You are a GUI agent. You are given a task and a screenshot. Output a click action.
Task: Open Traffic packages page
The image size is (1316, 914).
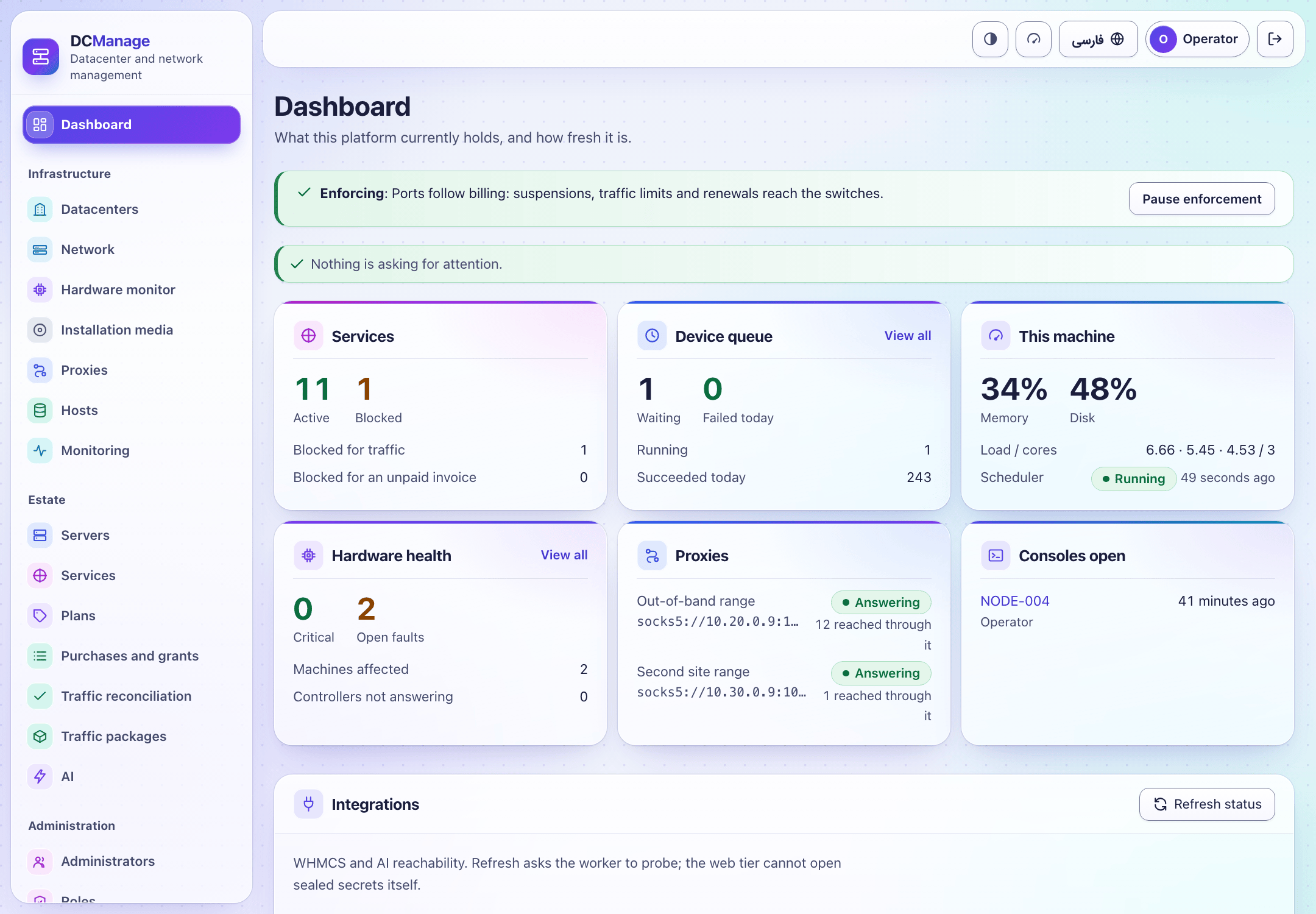pos(132,736)
